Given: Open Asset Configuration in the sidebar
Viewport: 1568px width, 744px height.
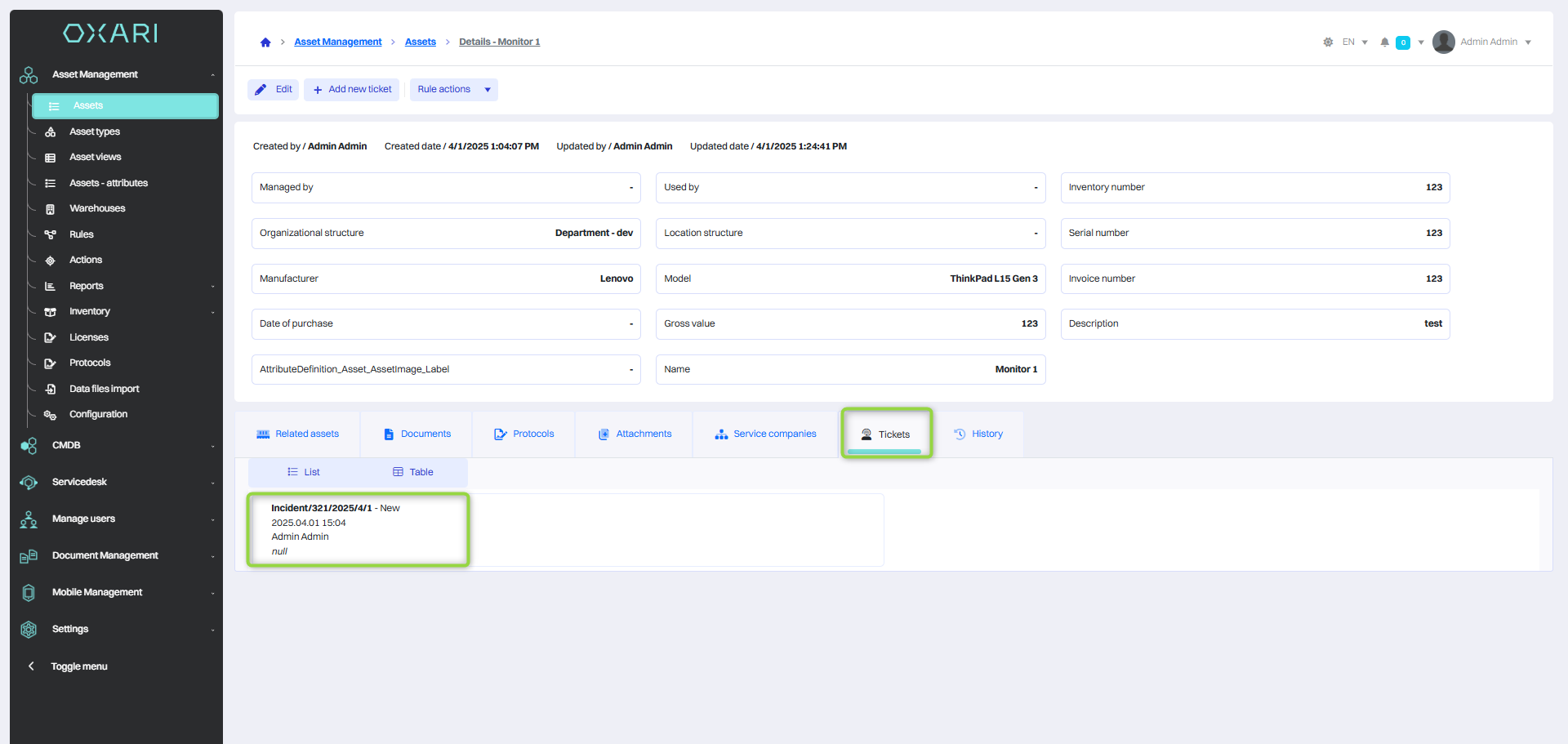Looking at the screenshot, I should (98, 415).
